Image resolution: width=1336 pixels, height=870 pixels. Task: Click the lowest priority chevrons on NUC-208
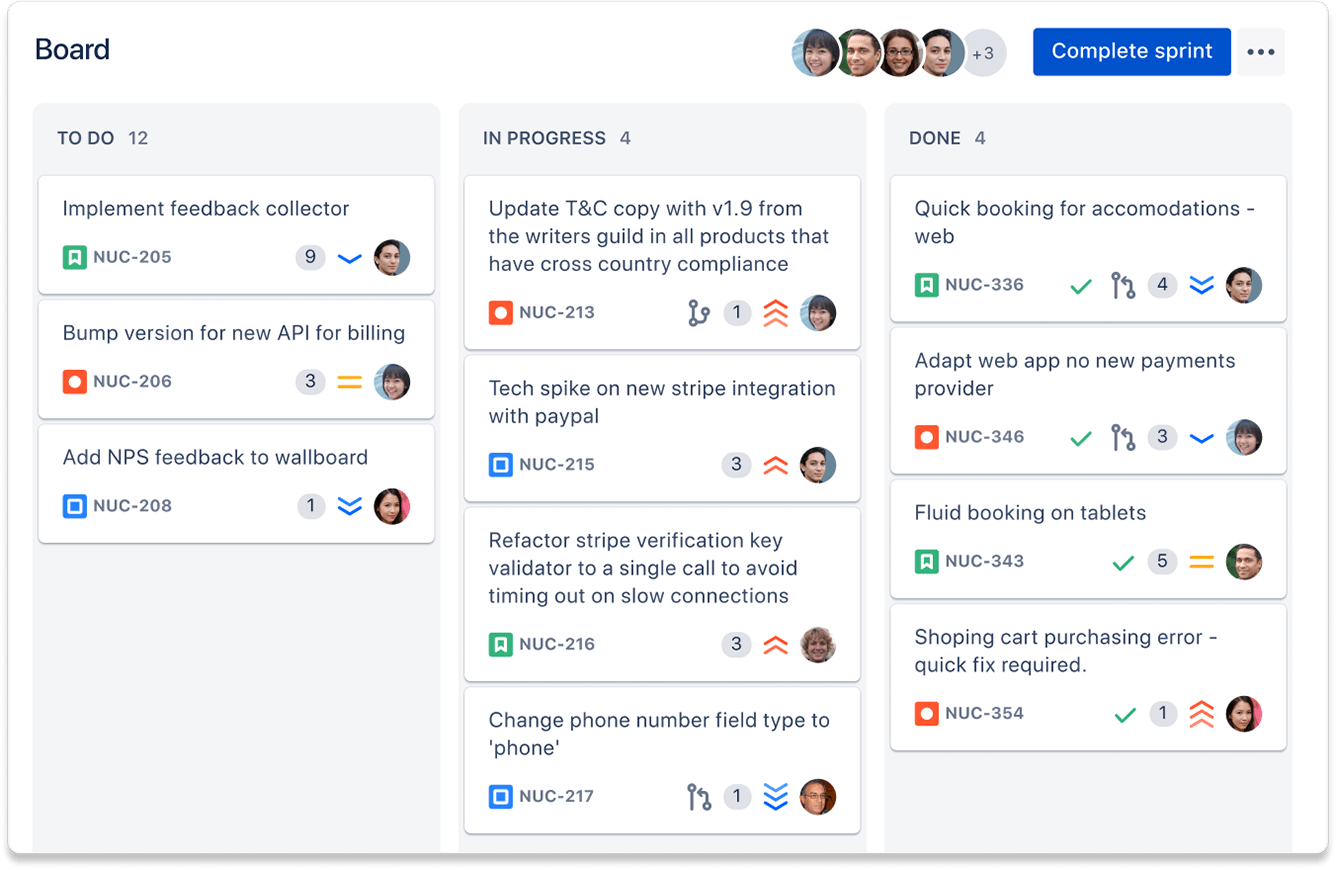(x=349, y=506)
